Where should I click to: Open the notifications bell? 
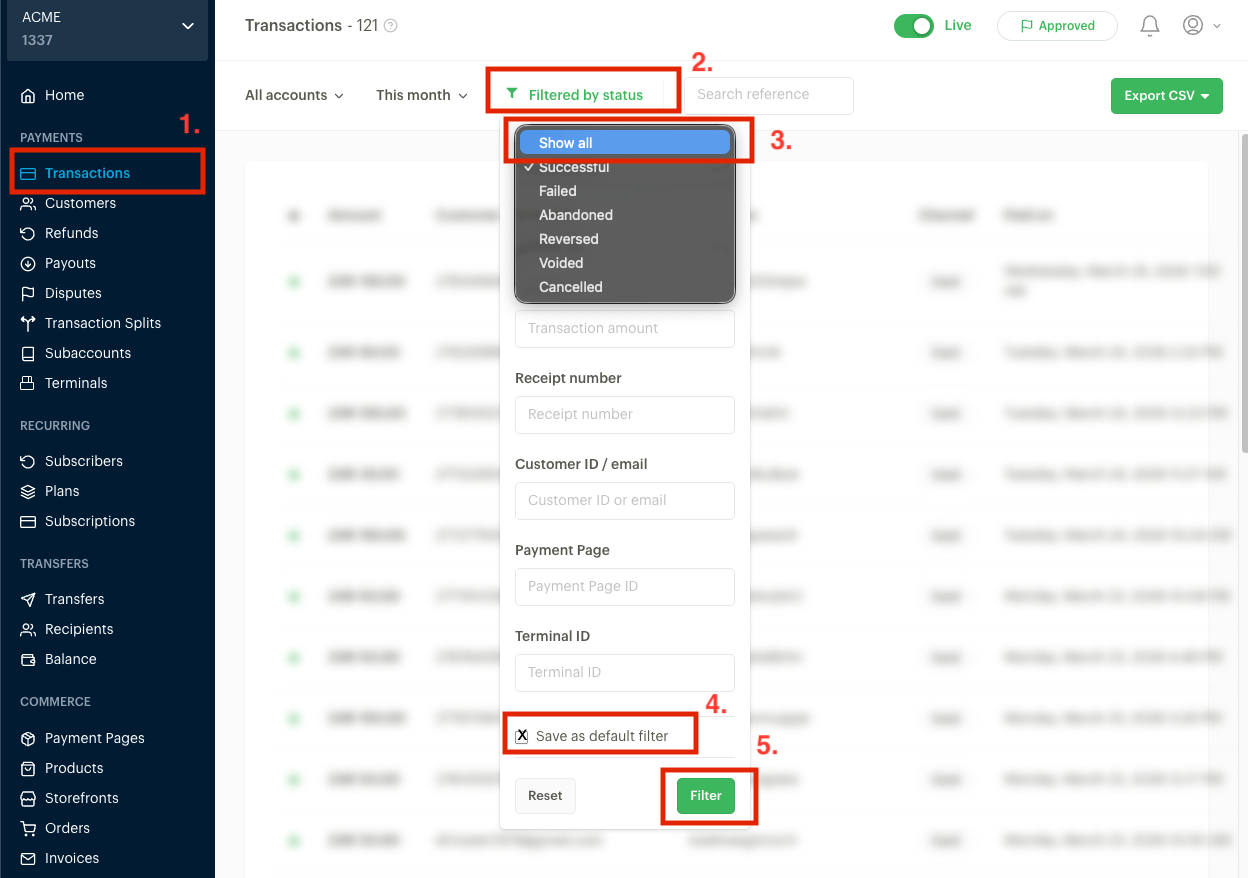point(1149,25)
